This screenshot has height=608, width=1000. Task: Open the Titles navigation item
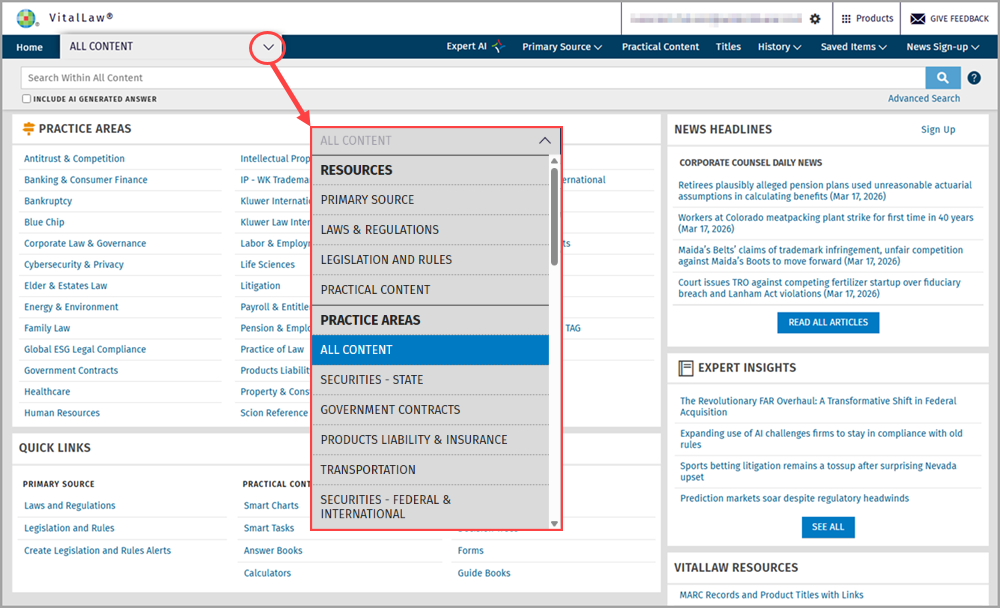tap(728, 47)
